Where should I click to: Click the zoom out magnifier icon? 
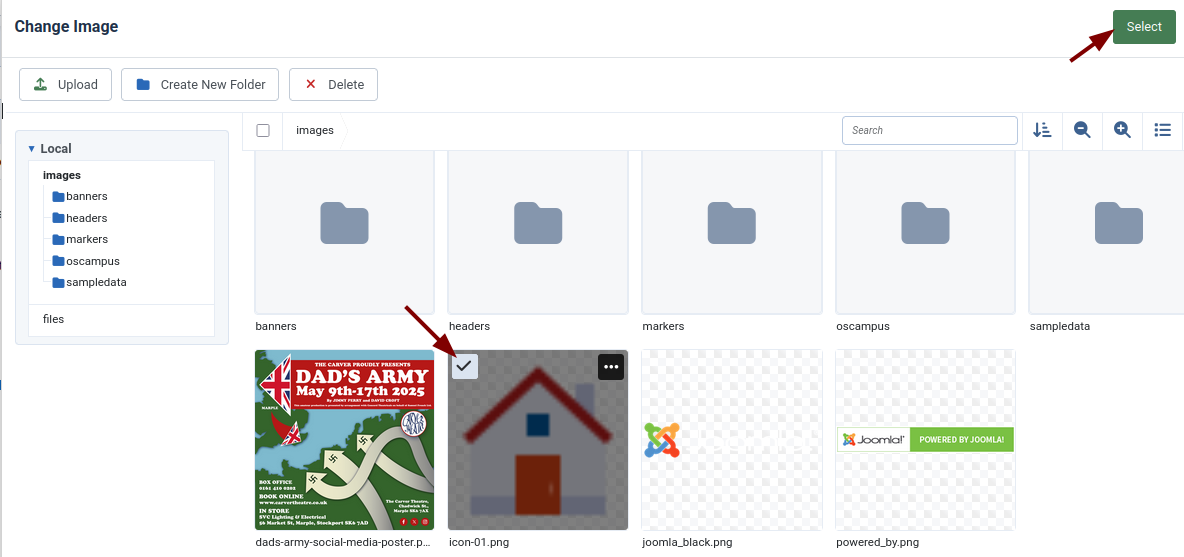pos(1082,130)
